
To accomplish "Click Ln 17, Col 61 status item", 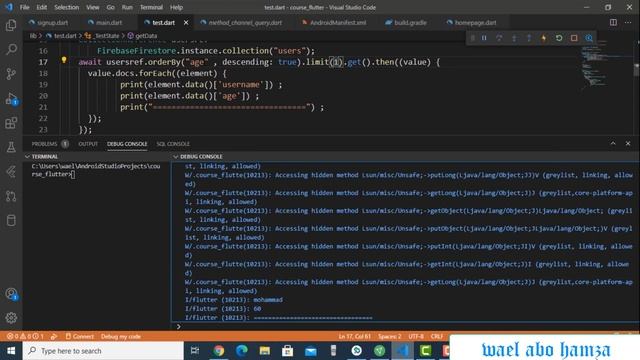I will click(x=355, y=336).
